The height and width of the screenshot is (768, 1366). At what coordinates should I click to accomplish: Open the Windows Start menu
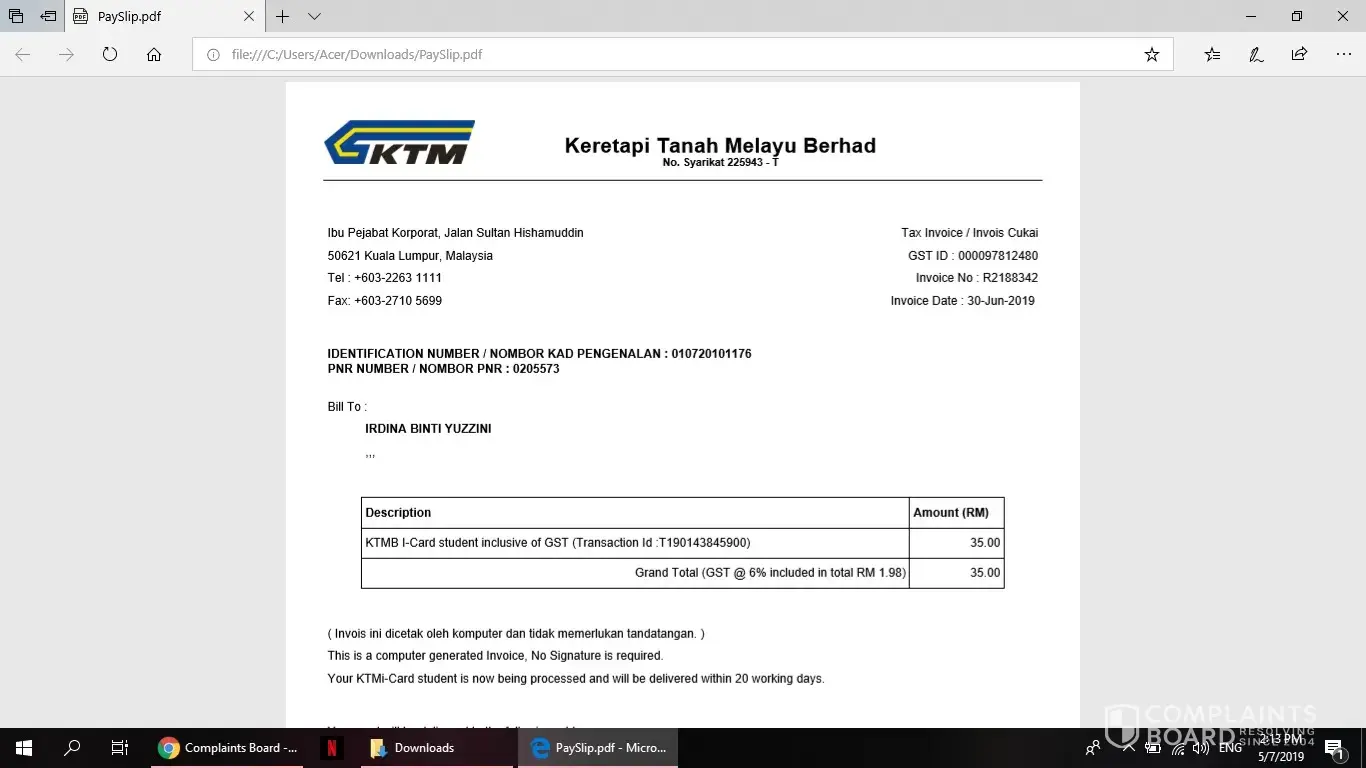click(24, 748)
